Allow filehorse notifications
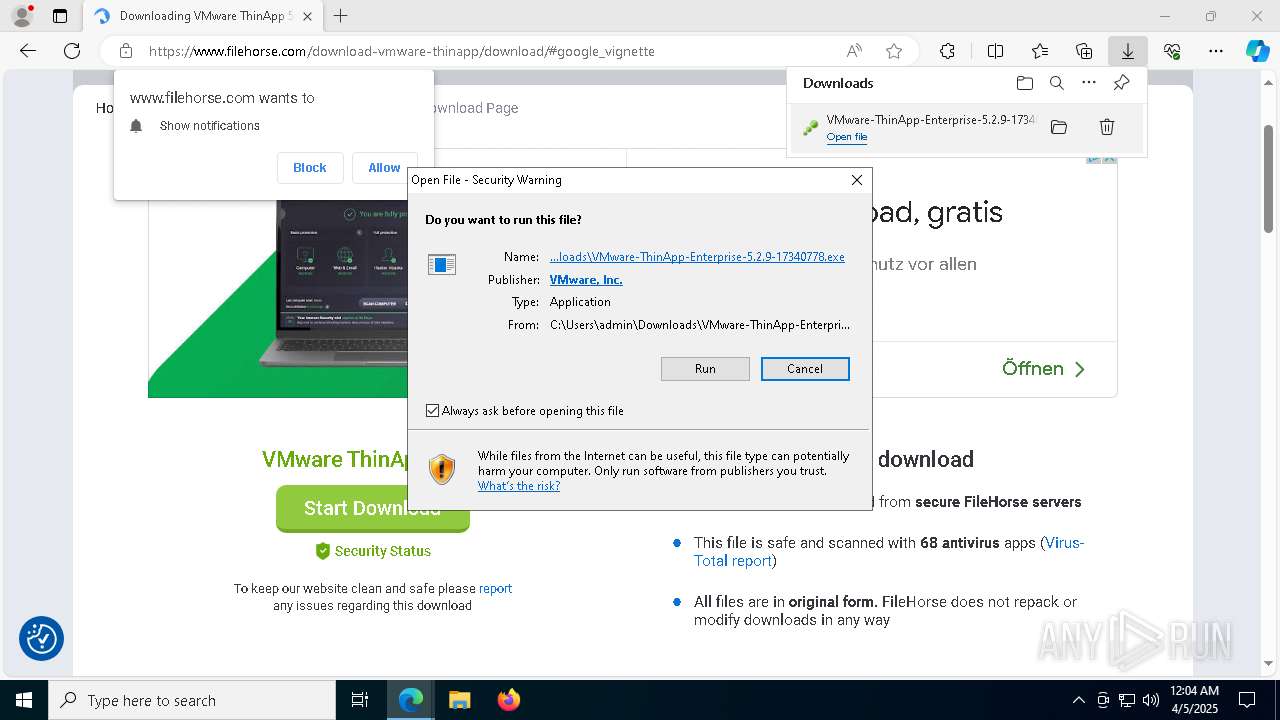Viewport: 1280px width, 720px height. click(x=384, y=168)
